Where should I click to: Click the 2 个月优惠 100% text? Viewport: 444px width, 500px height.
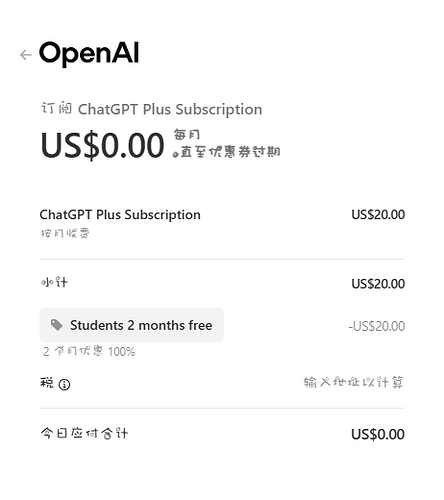pyautogui.click(x=89, y=351)
